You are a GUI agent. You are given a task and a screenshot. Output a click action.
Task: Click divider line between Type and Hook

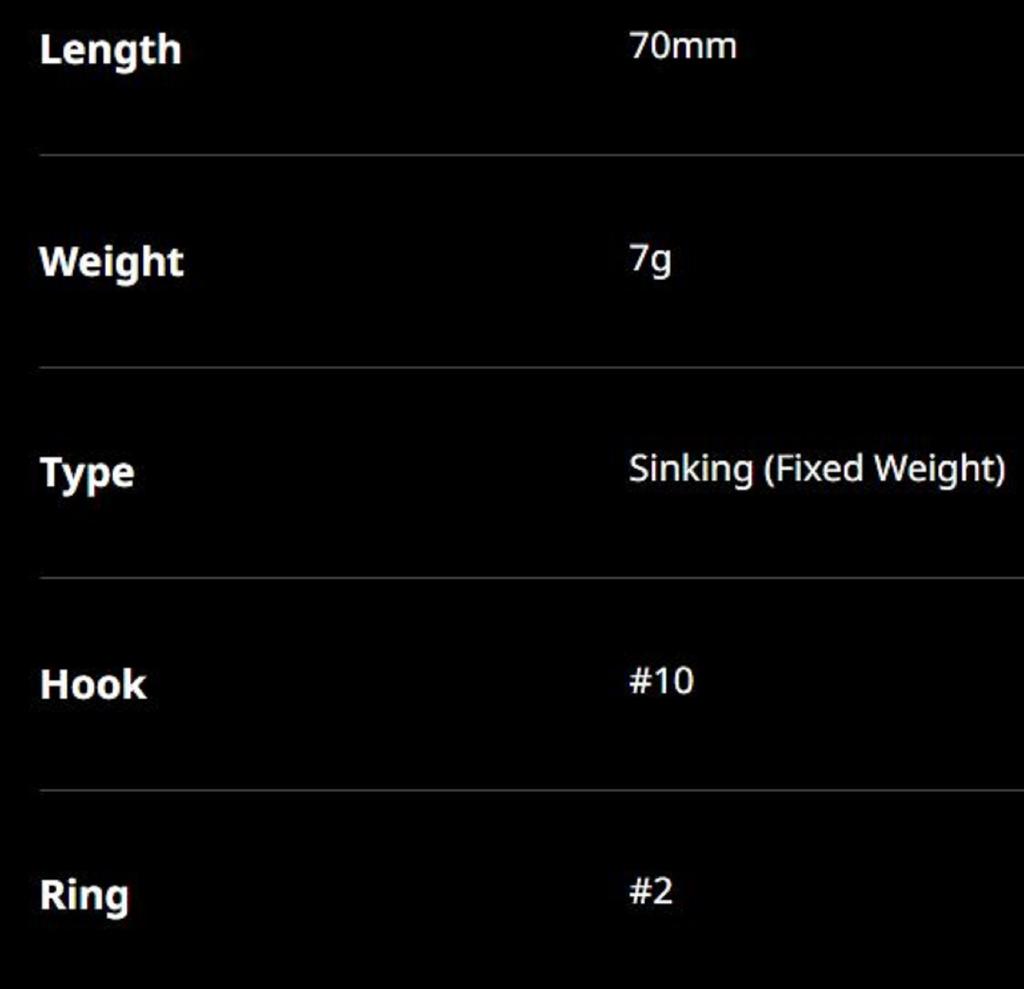(530, 578)
